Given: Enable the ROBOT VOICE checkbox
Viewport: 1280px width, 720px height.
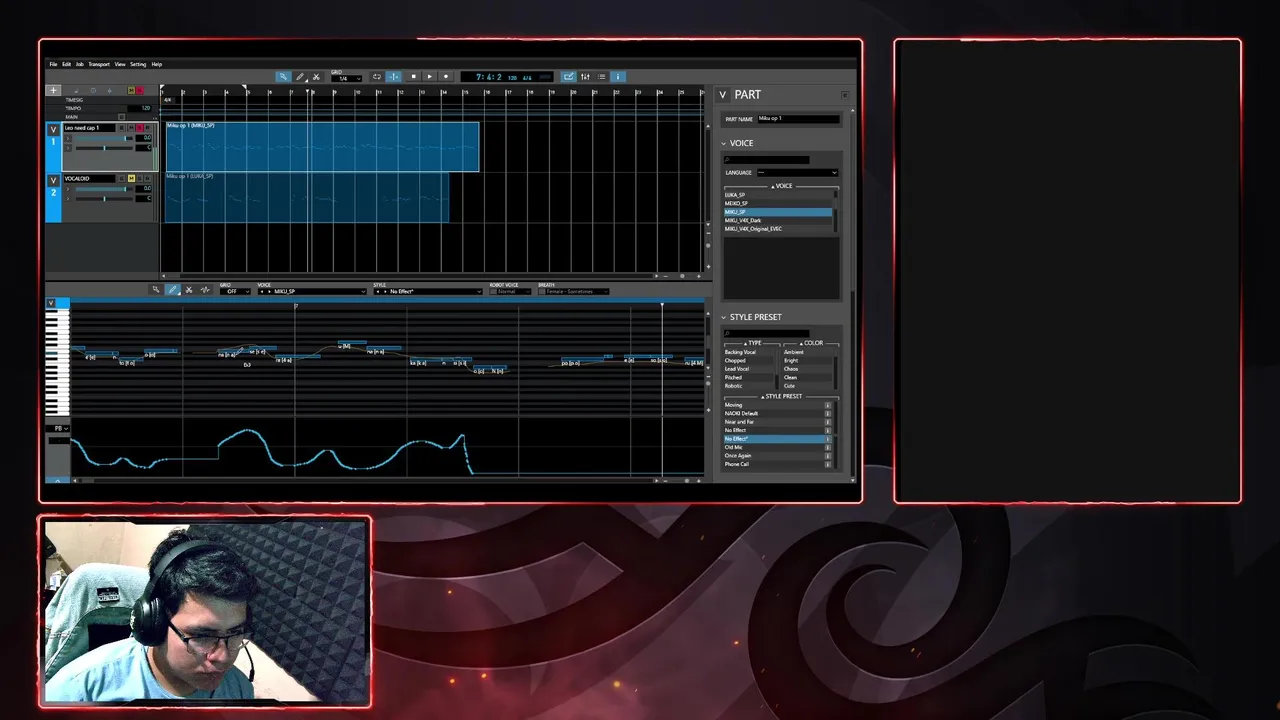Looking at the screenshot, I should [x=494, y=291].
